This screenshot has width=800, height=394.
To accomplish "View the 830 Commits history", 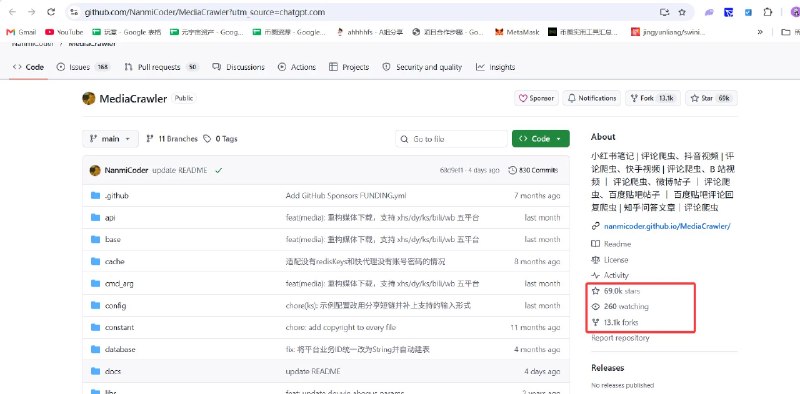I will (x=533, y=170).
